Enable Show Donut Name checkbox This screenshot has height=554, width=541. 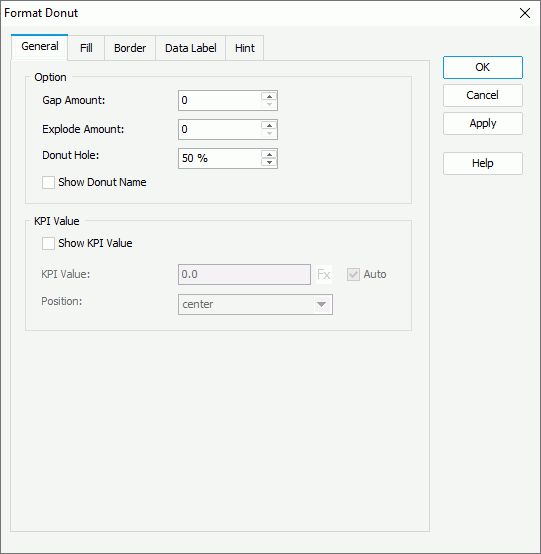(48, 183)
